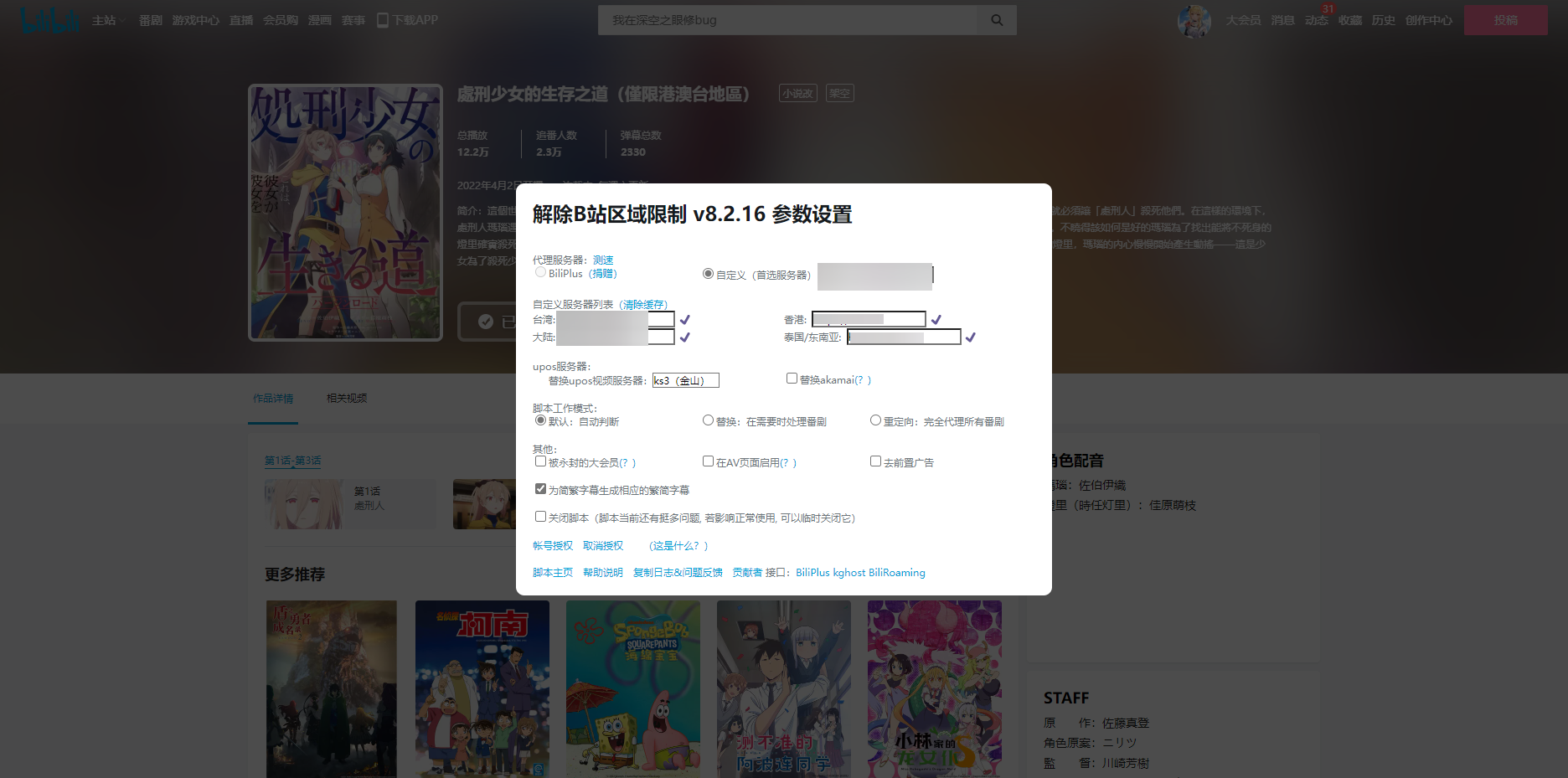This screenshot has height=778, width=1568.
Task: Select 重定向 work mode radio button
Action: (x=875, y=420)
